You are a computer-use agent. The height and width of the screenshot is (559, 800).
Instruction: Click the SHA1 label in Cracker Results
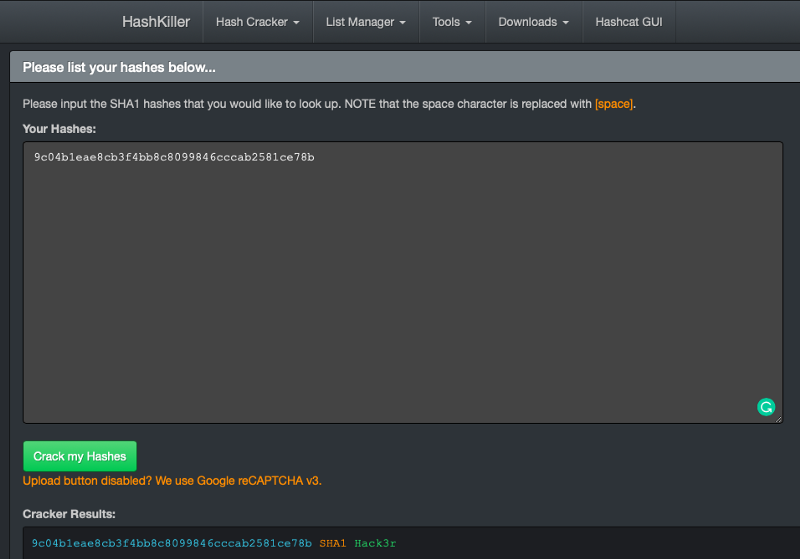point(333,543)
